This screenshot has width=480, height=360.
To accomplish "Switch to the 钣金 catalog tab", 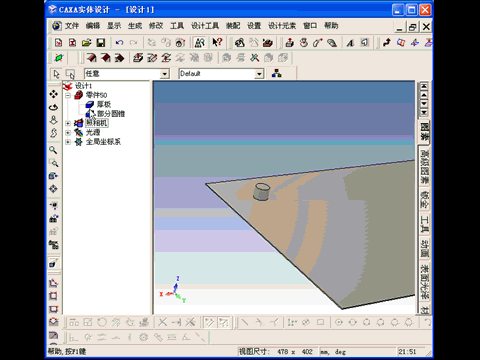I will [x=424, y=200].
